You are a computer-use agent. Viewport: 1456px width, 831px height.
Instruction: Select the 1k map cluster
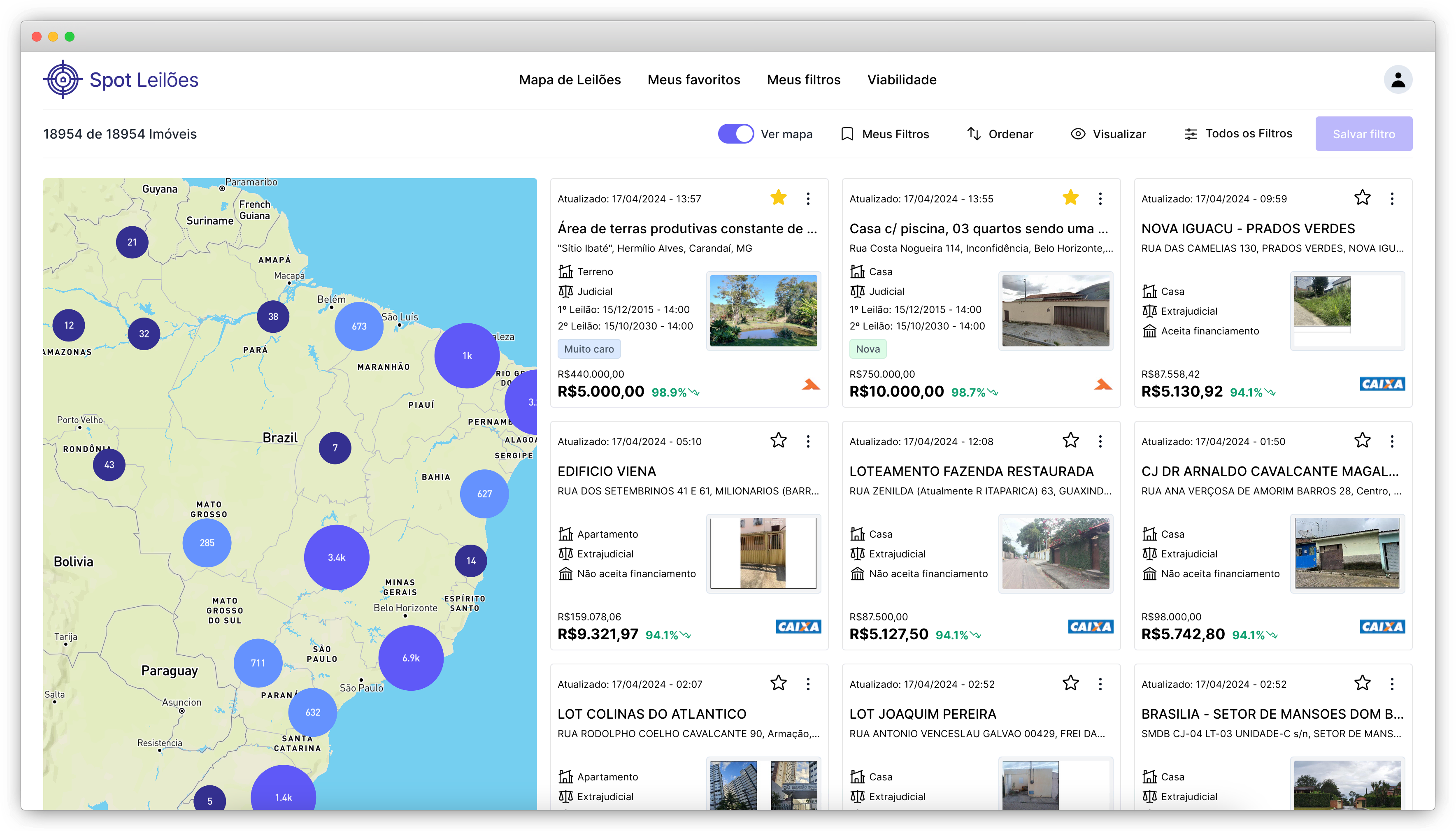pos(466,355)
